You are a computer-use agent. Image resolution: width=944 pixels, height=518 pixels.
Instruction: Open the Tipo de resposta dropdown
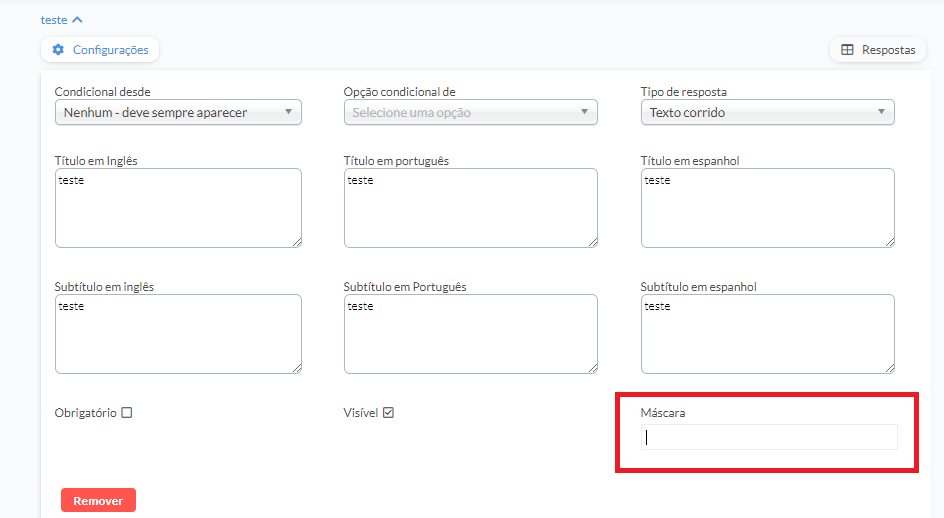pos(768,112)
